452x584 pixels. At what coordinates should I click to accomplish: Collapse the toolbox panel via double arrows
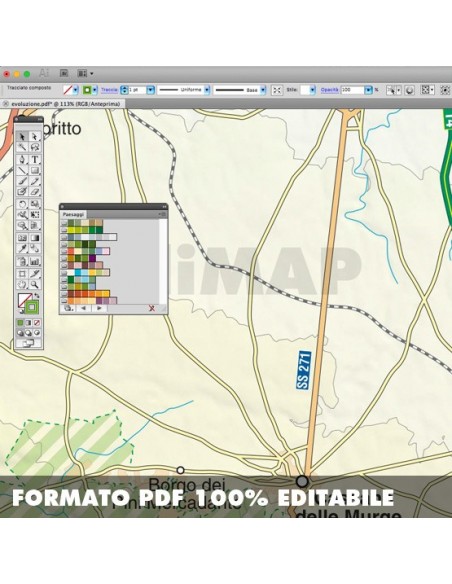coord(39,119)
